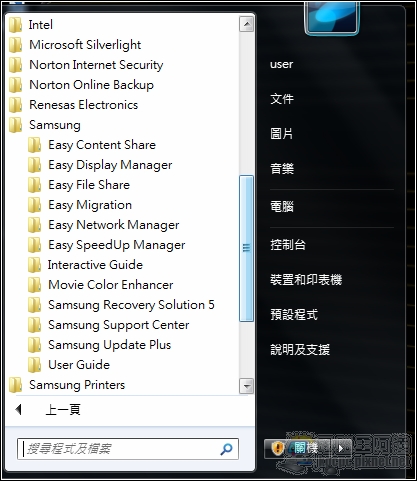Open 裝置和印表機
The width and height of the screenshot is (417, 481).
click(306, 280)
